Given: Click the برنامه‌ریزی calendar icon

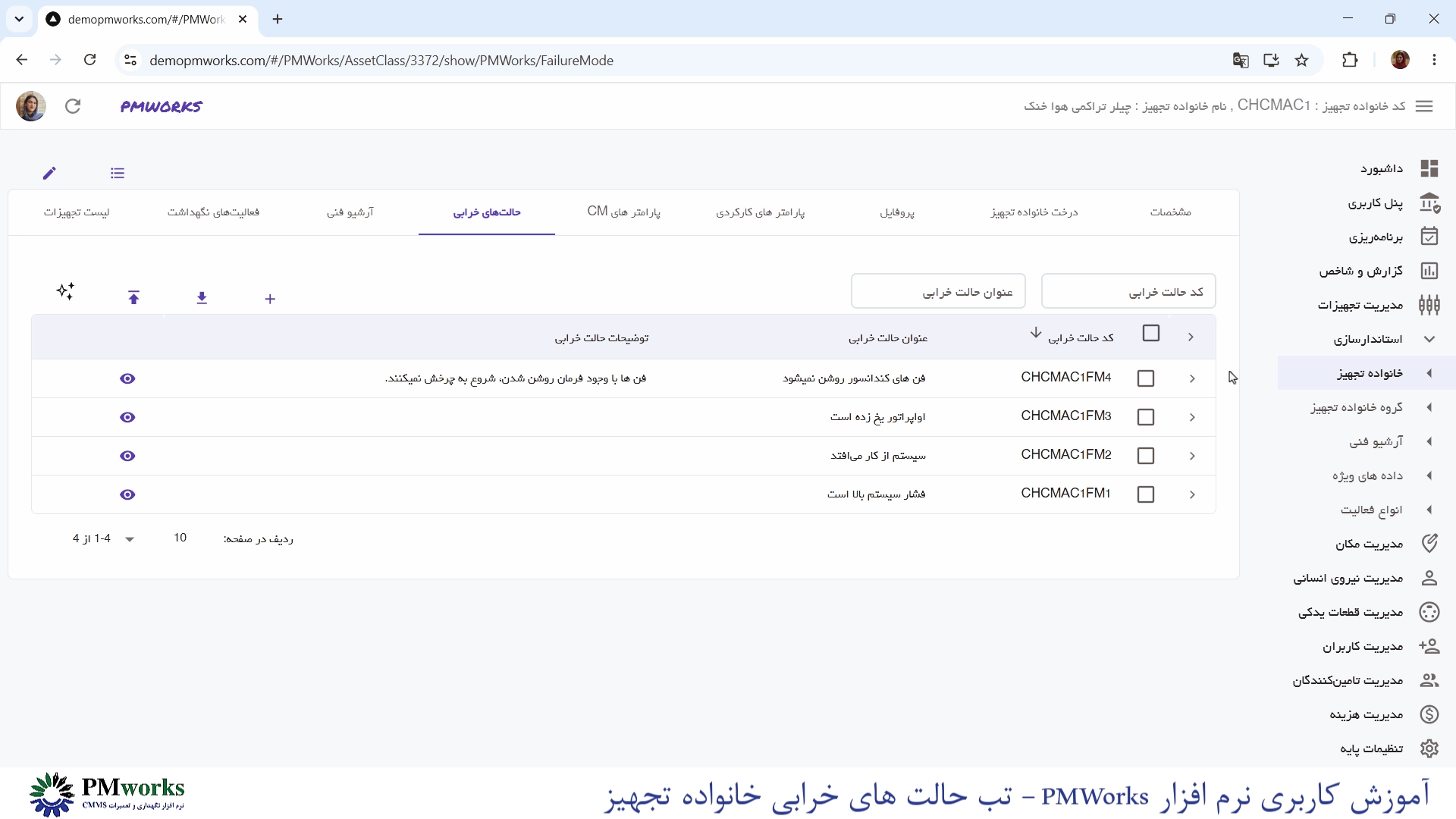Looking at the screenshot, I should tap(1429, 237).
